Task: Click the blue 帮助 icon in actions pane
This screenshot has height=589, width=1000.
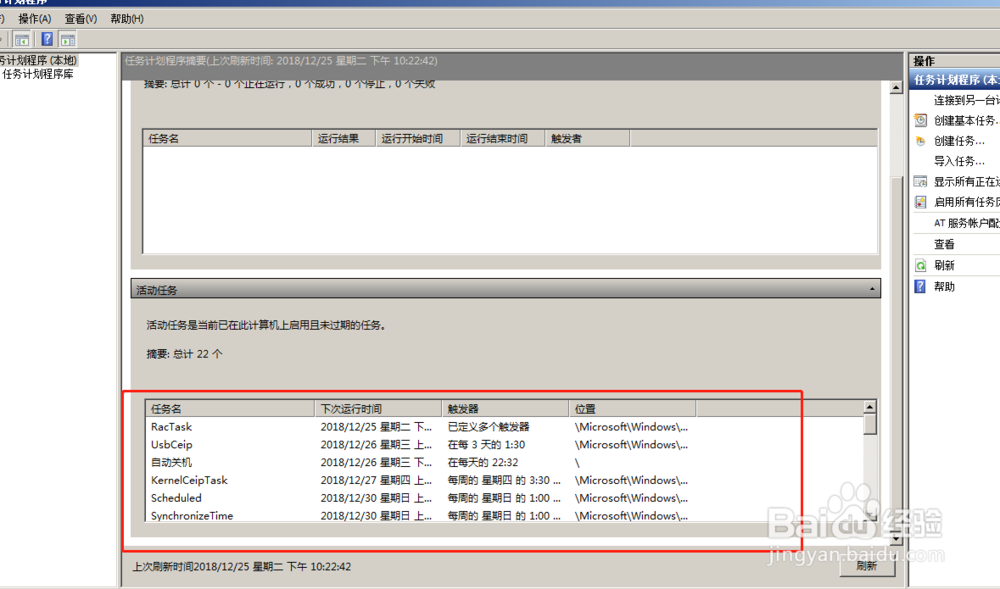Action: (920, 286)
